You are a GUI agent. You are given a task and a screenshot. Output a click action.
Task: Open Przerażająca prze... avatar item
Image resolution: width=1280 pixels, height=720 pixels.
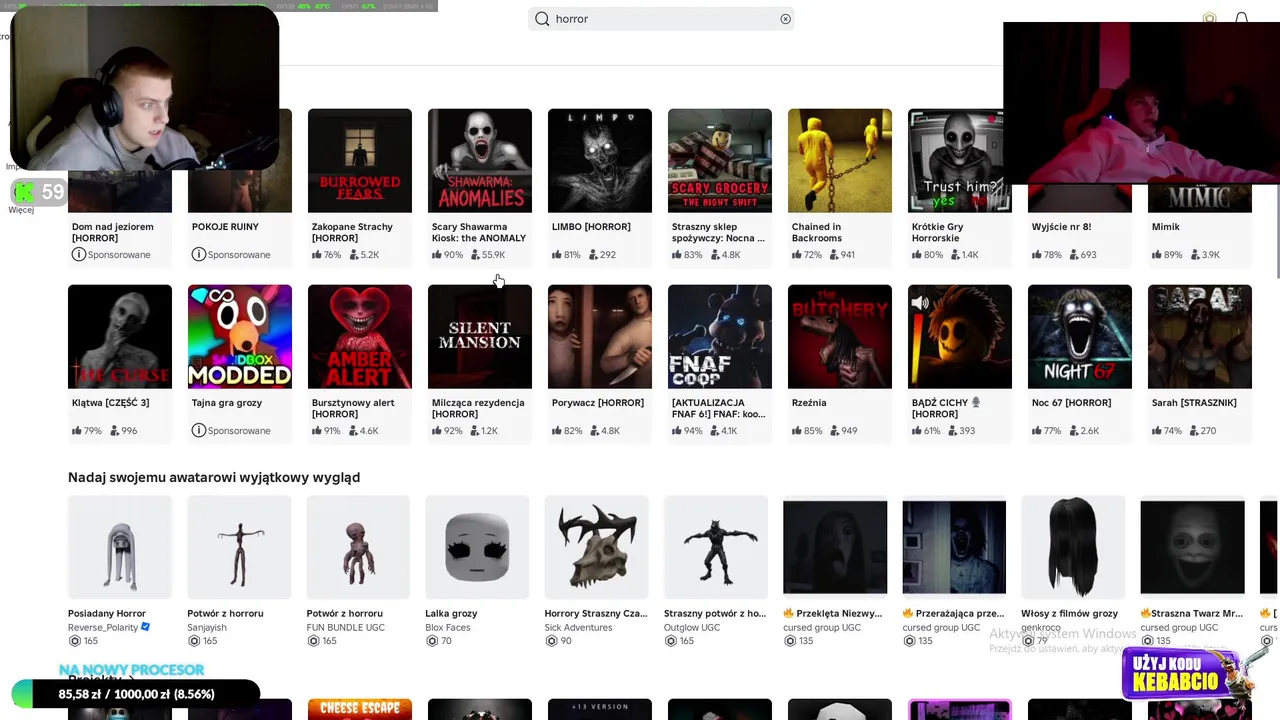[x=954, y=547]
